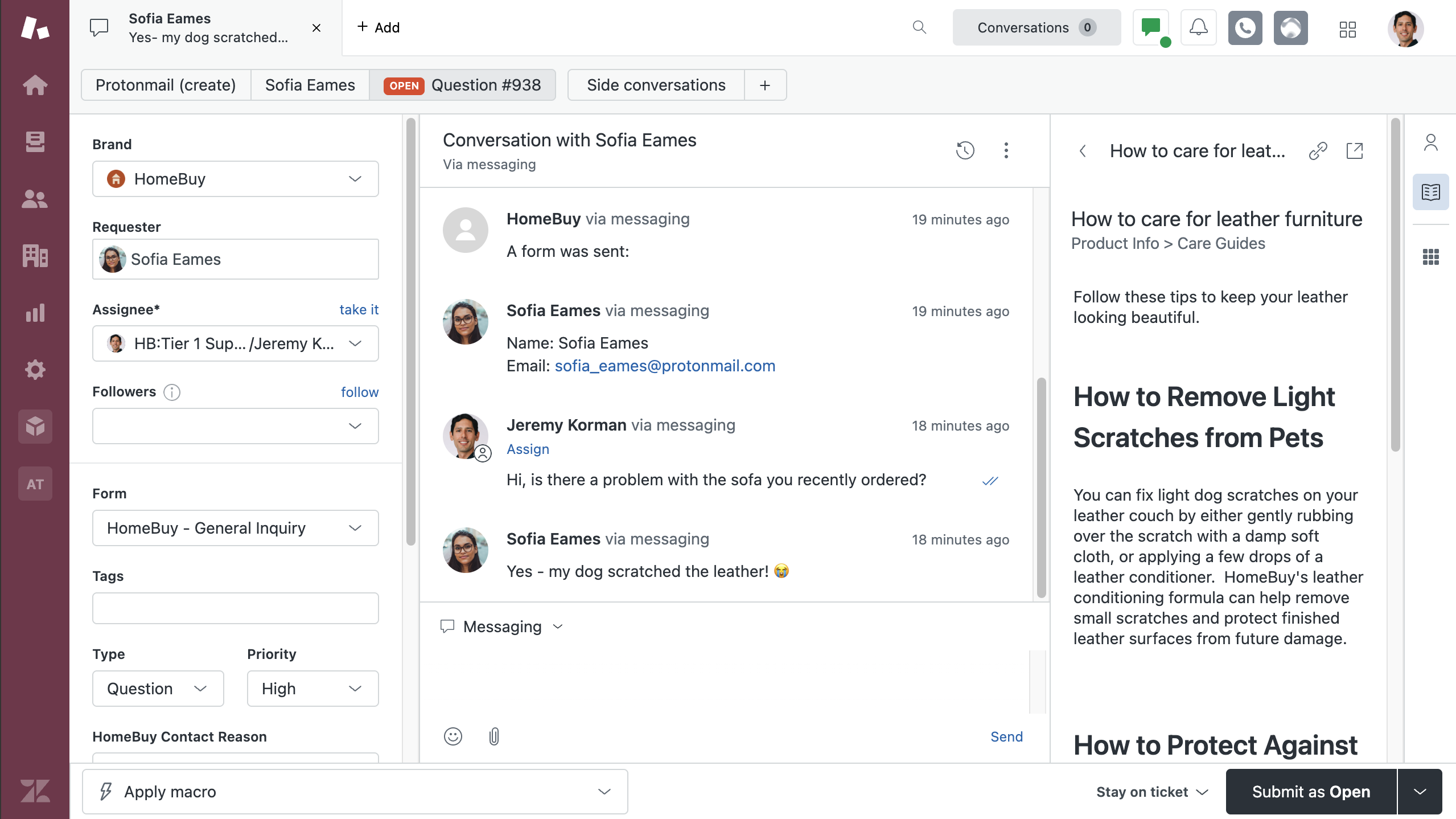Close the Sofia Eames ticket tab
This screenshot has height=819, width=1456.
point(316,28)
